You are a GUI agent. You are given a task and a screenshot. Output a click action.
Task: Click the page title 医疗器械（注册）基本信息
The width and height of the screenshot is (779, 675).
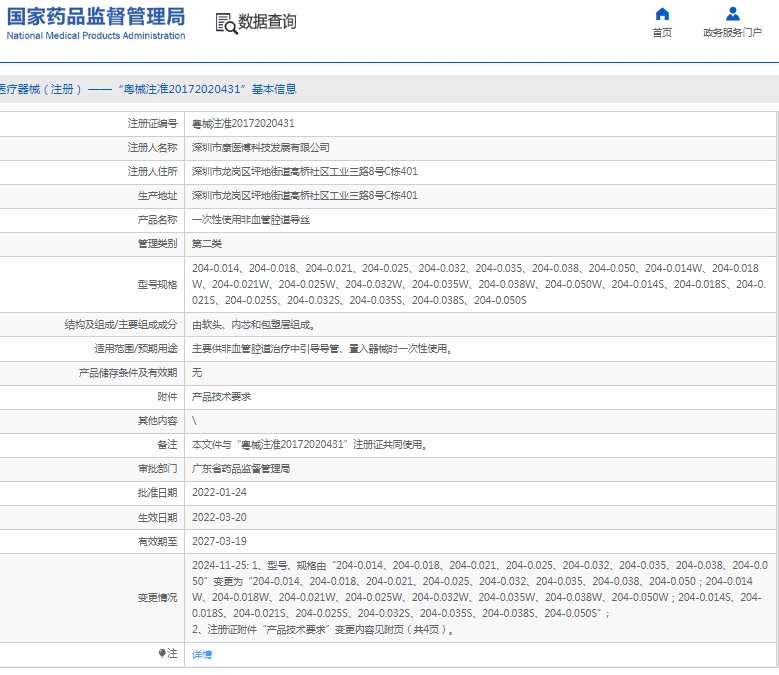[148, 89]
